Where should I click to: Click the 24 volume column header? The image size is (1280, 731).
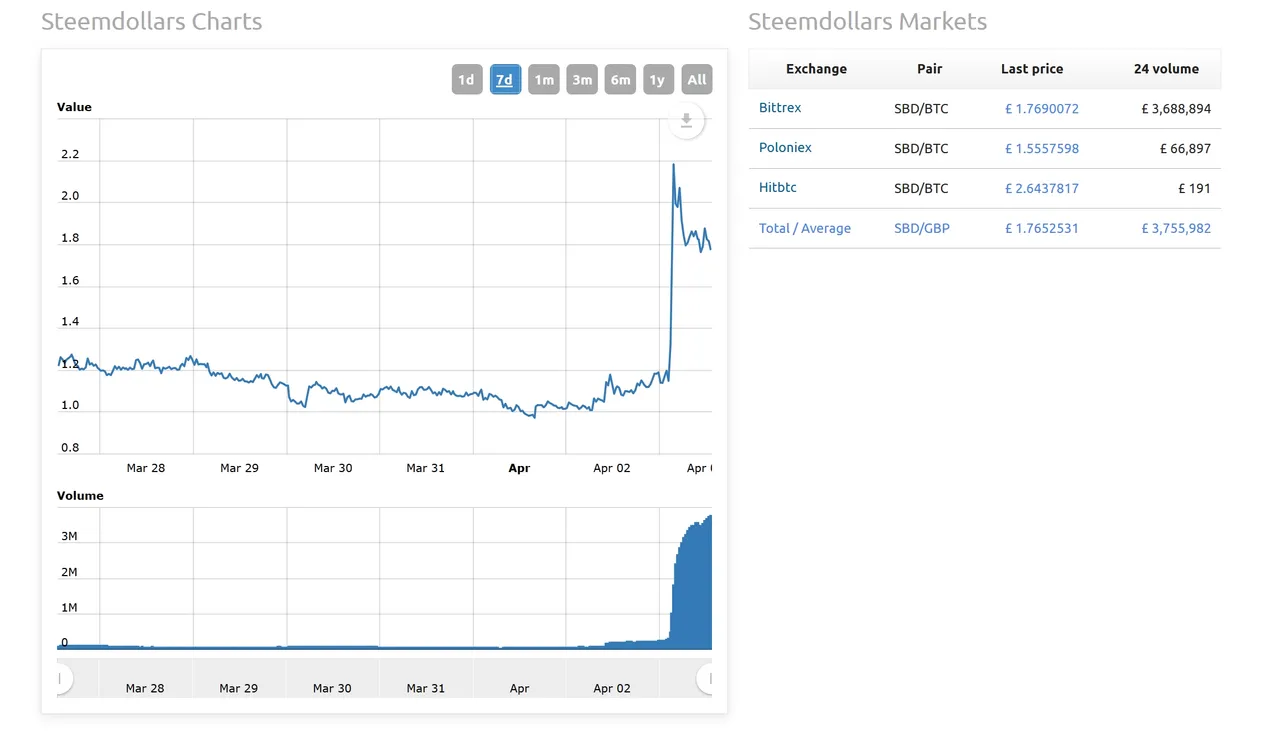point(1166,69)
